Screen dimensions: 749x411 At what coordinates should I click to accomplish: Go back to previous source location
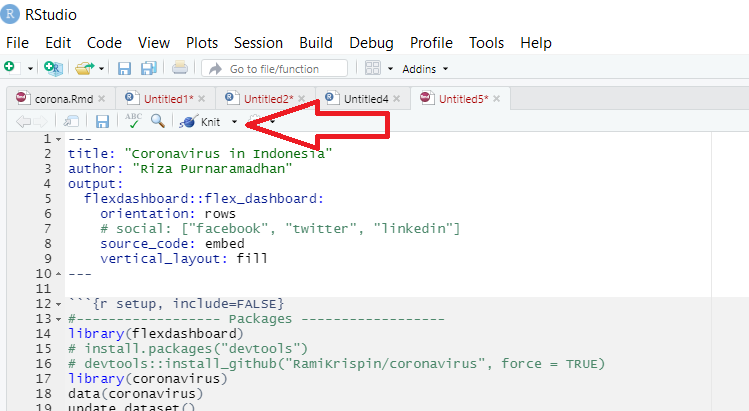[x=23, y=121]
